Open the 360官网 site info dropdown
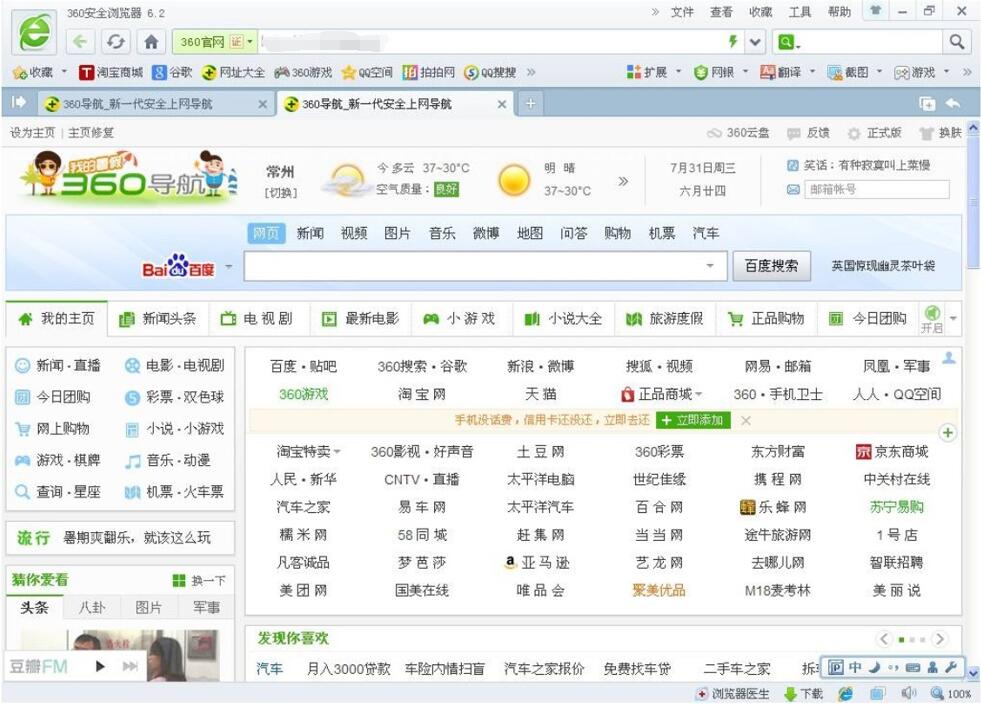981x704 pixels. coord(250,42)
